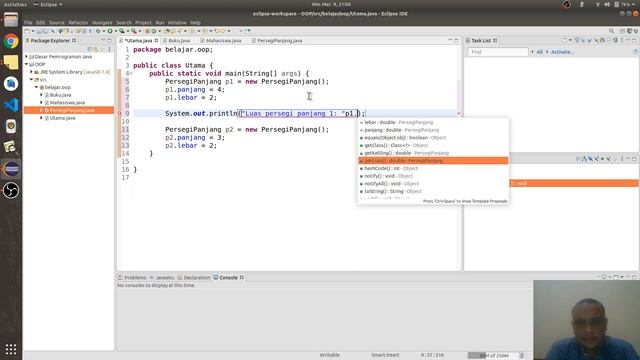
Task: Click the clock in the top bar
Action: tap(331, 4)
